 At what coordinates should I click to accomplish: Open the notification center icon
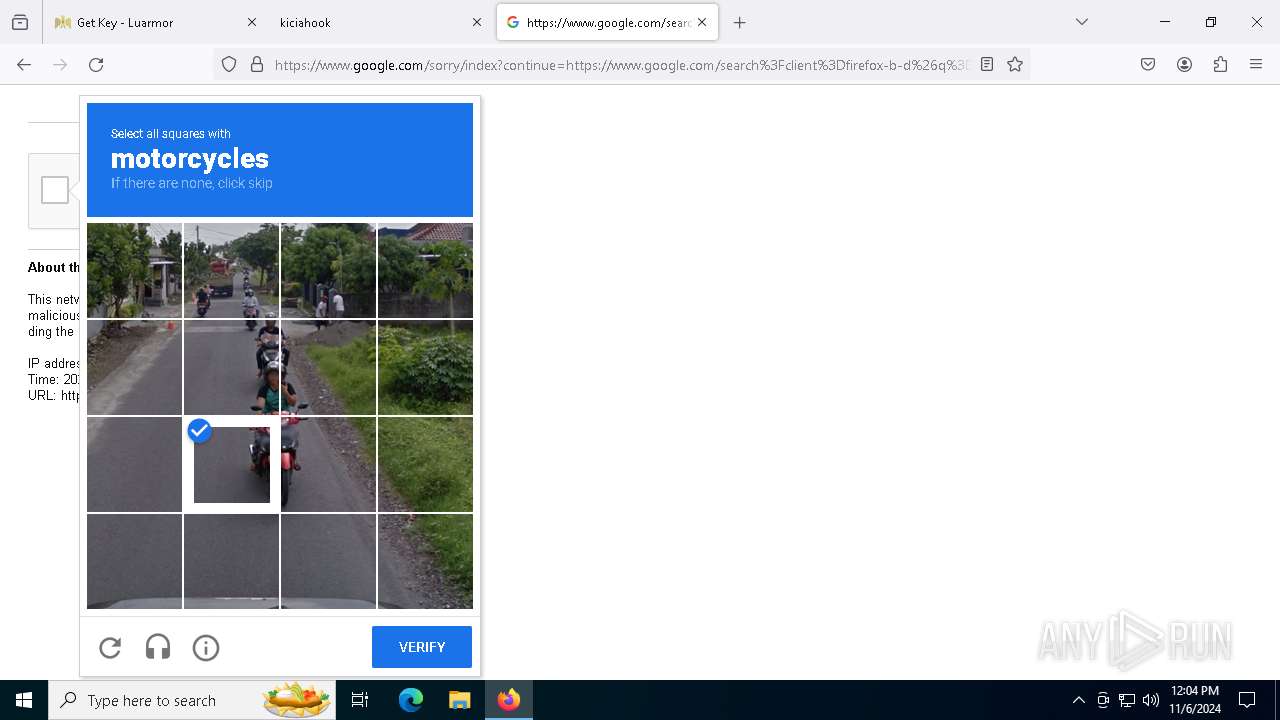coord(1247,700)
